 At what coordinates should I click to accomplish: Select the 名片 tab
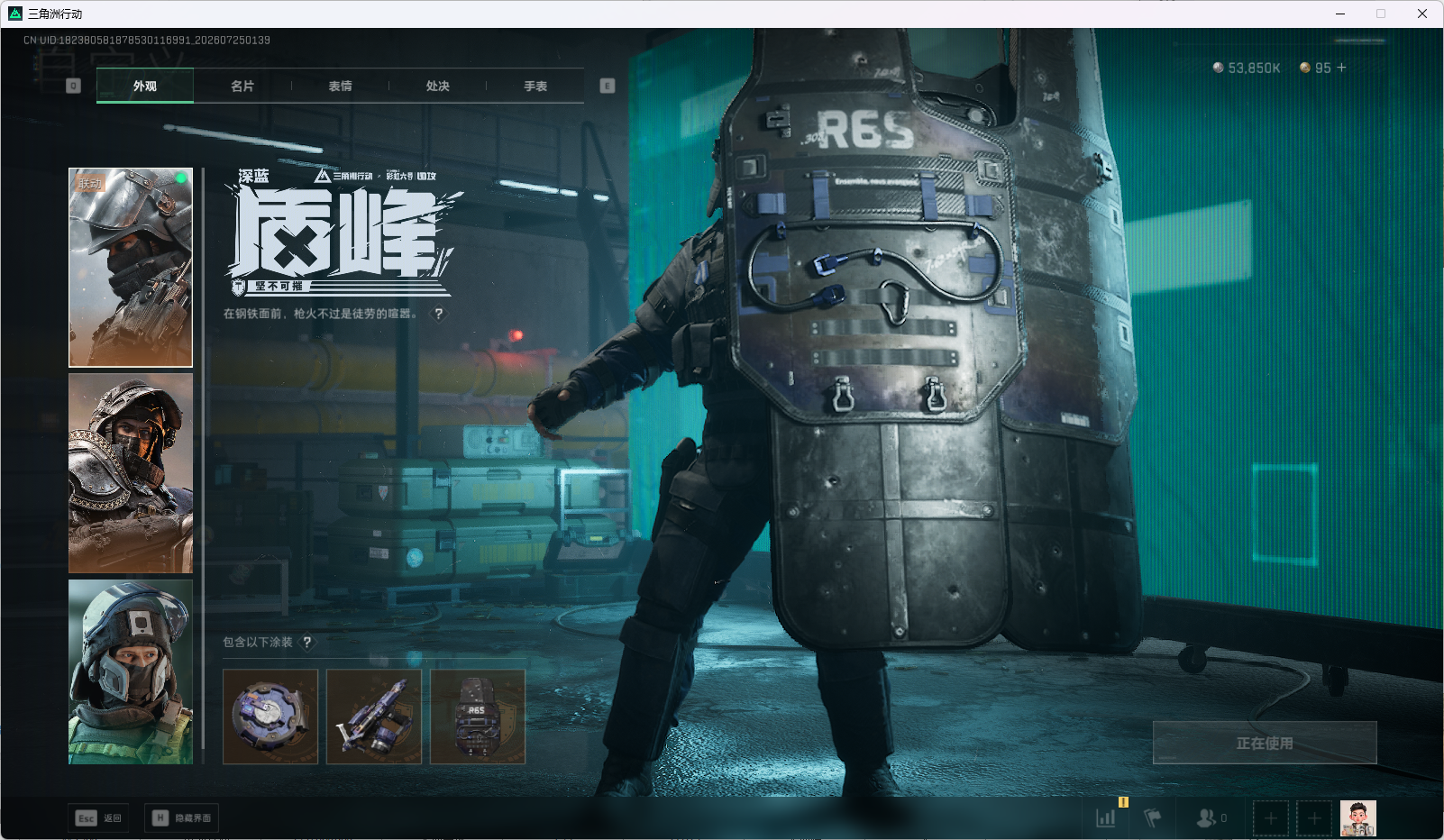pyautogui.click(x=242, y=86)
